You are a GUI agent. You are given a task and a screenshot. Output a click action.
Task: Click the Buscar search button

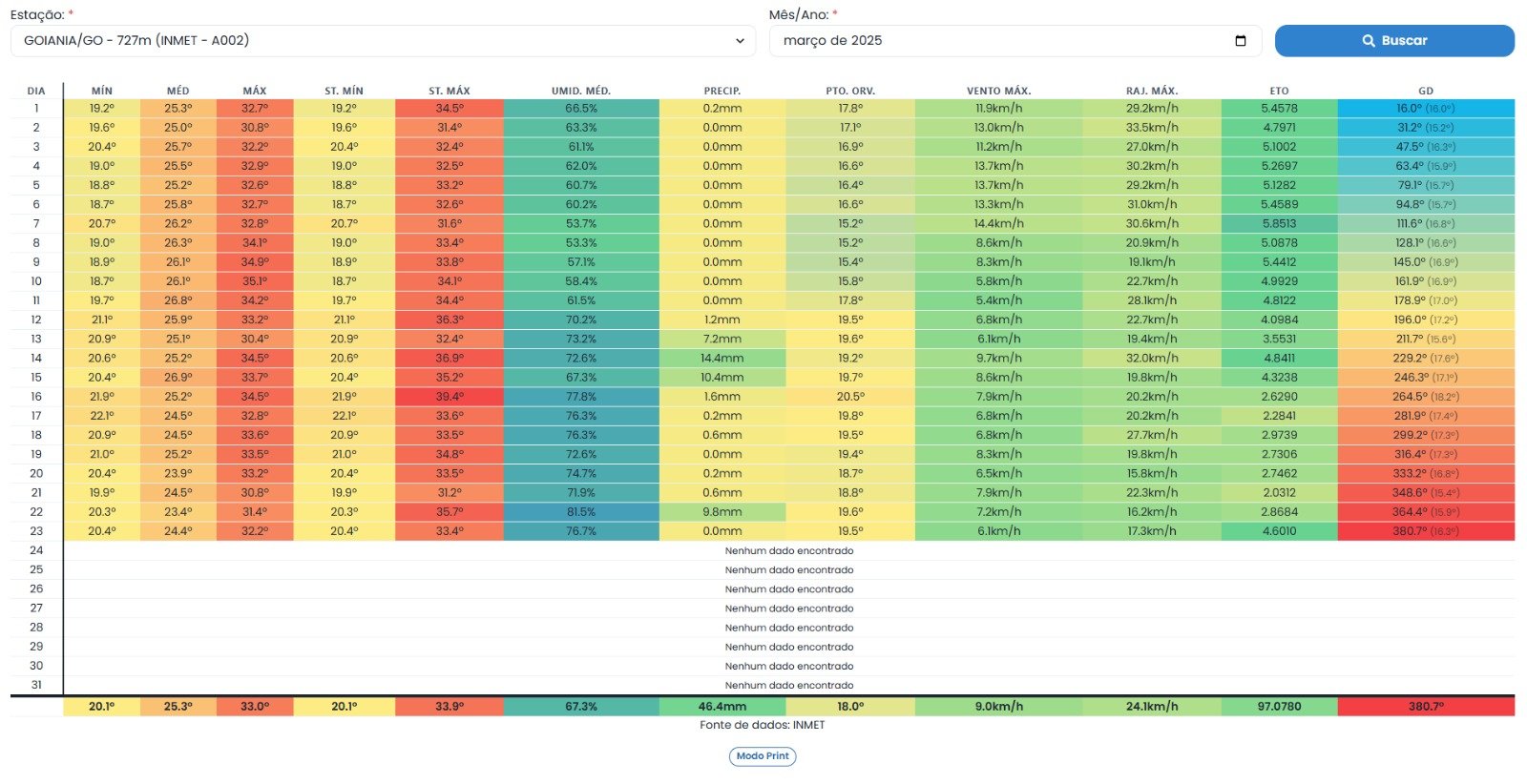[1394, 41]
